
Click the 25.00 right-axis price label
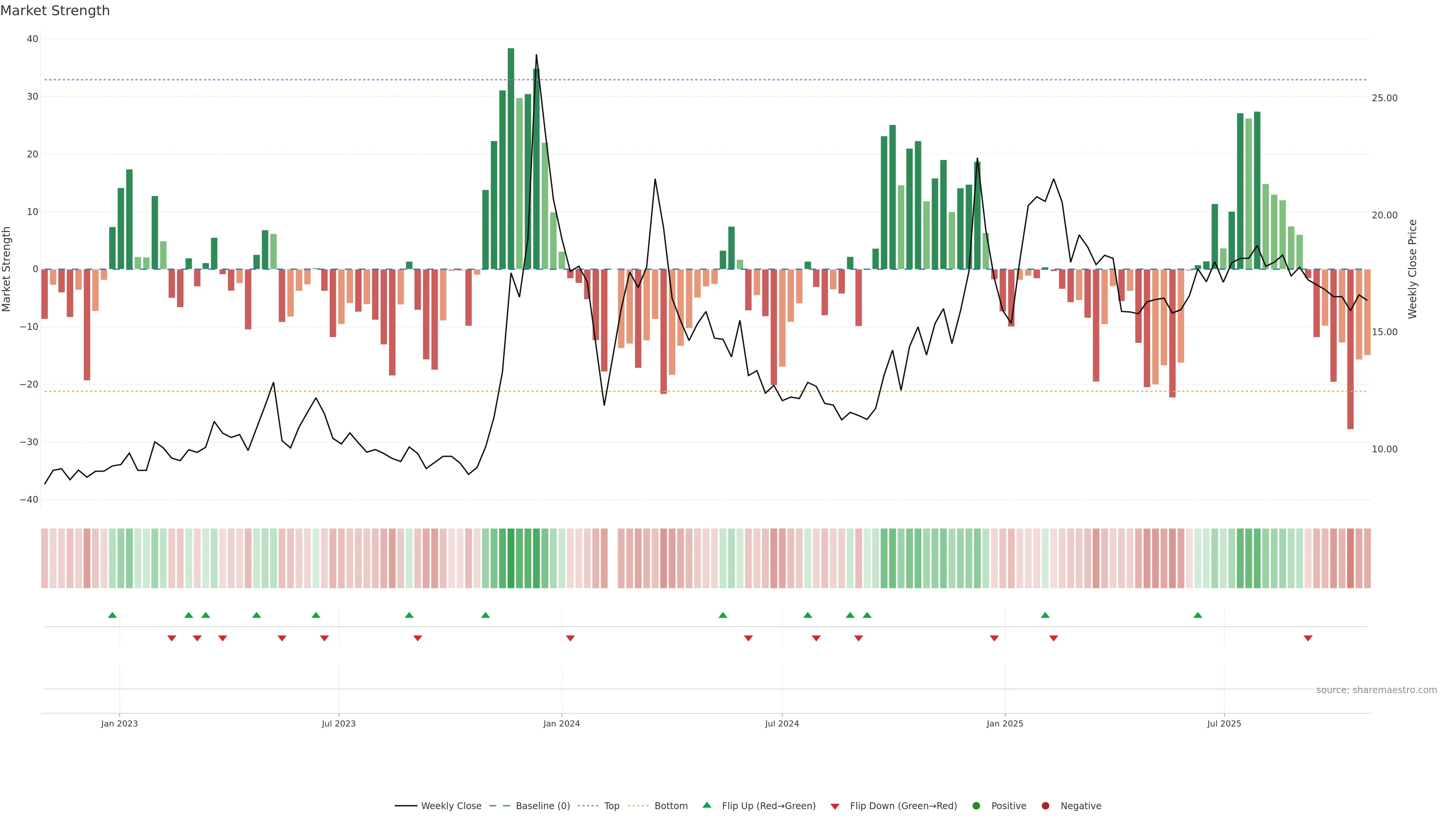(x=1384, y=98)
